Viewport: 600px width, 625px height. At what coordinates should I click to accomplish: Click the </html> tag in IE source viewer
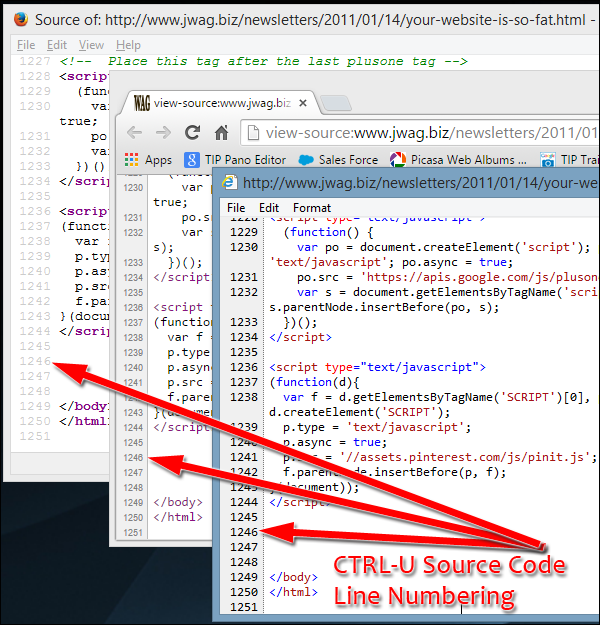point(293,592)
